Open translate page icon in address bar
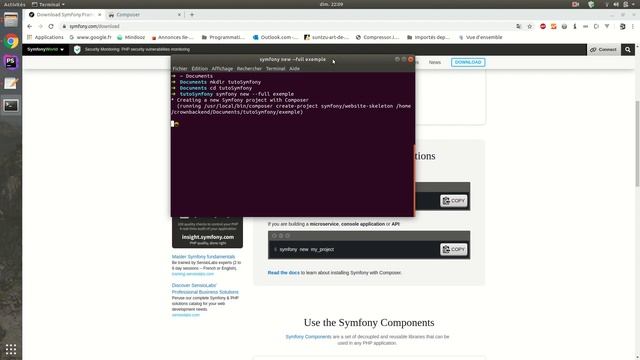 518,26
